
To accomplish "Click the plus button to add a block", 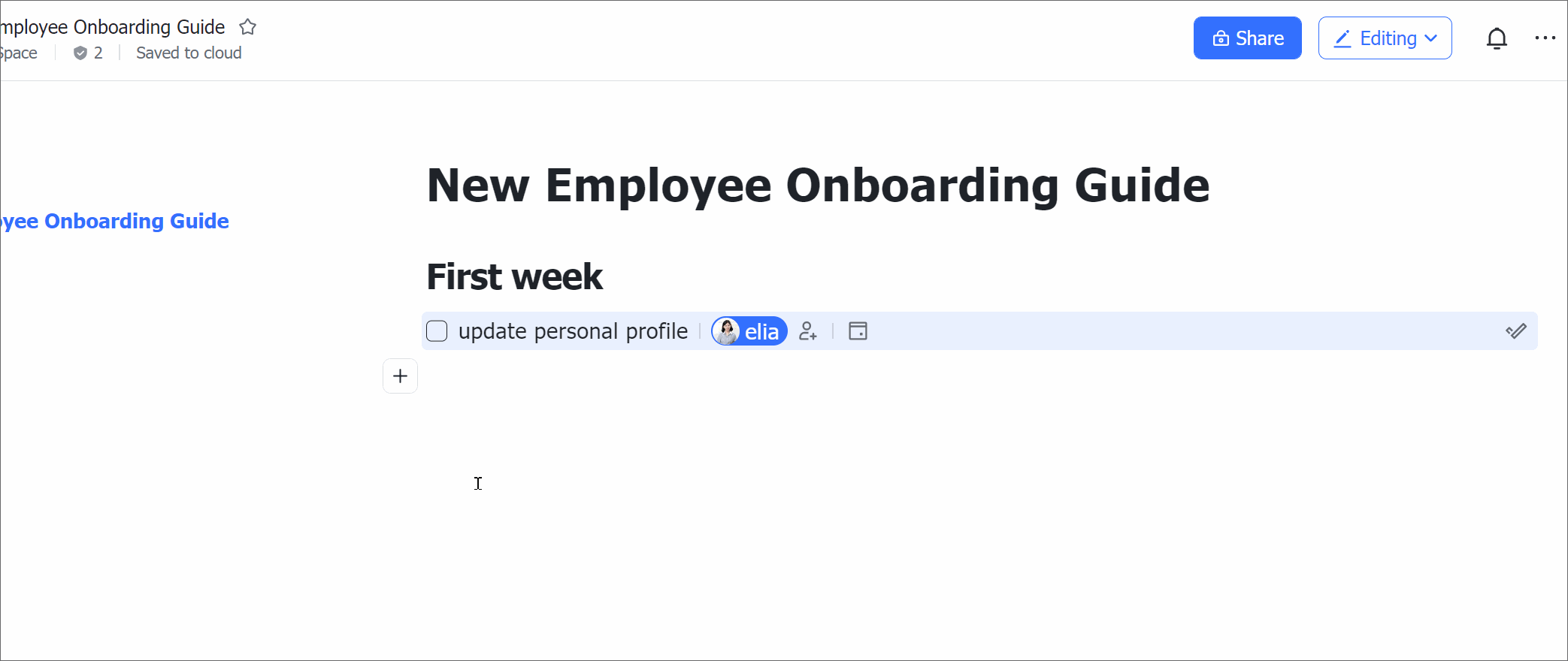I will 400,376.
